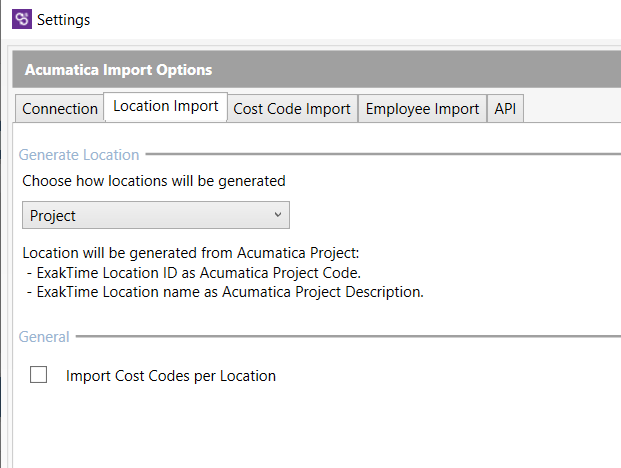Select the Location Import tab

[x=166, y=106]
